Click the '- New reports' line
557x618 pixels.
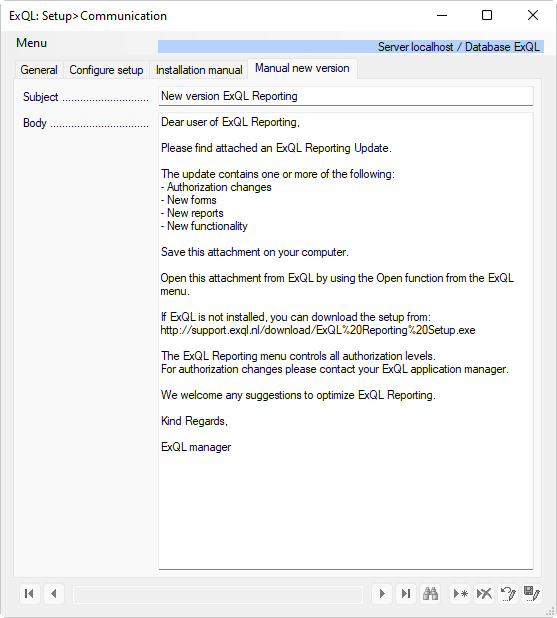coord(192,213)
